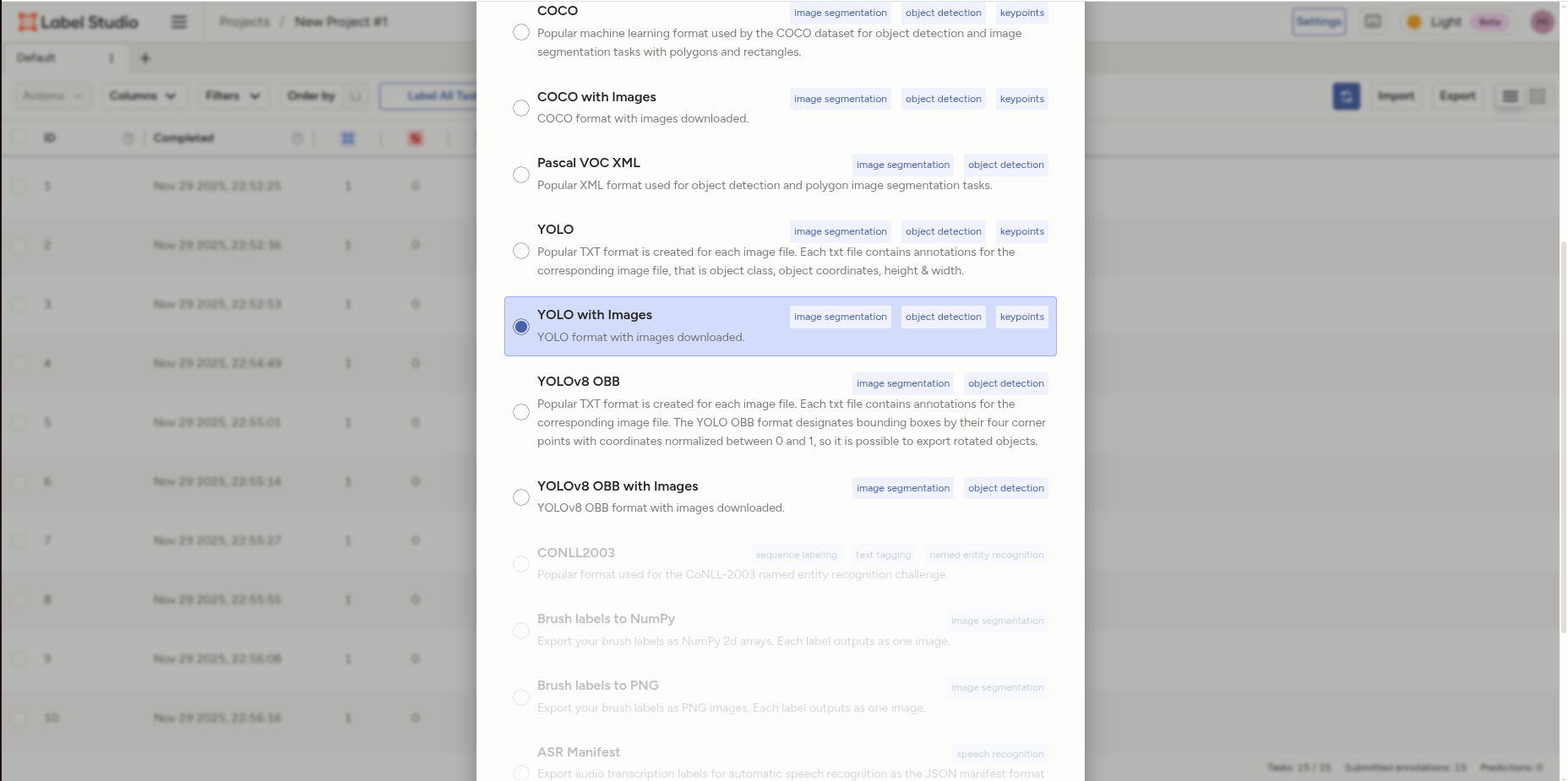Screen dimensions: 1568x781
Task: Click YOLOv8 OBB with Images' image segmentation tag
Action: 903,488
